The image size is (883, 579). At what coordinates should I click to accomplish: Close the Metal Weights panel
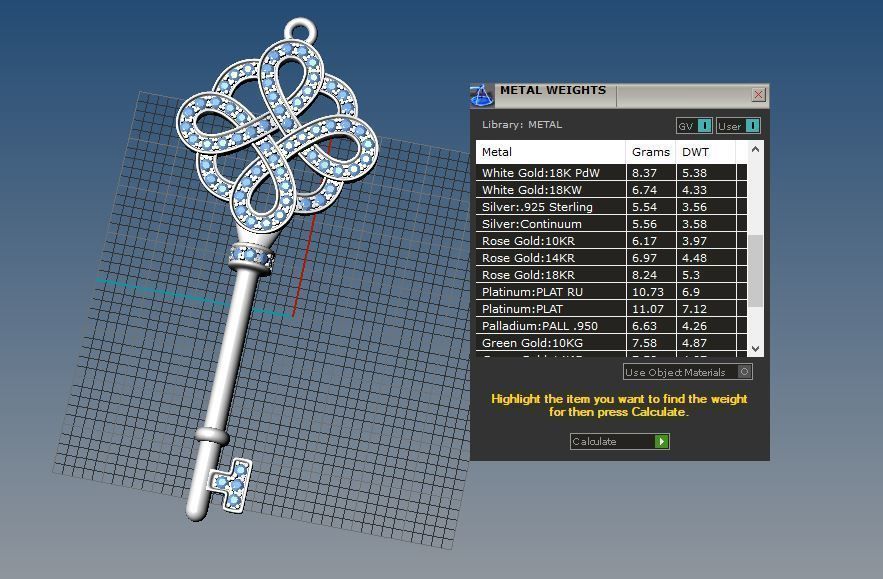[758, 95]
